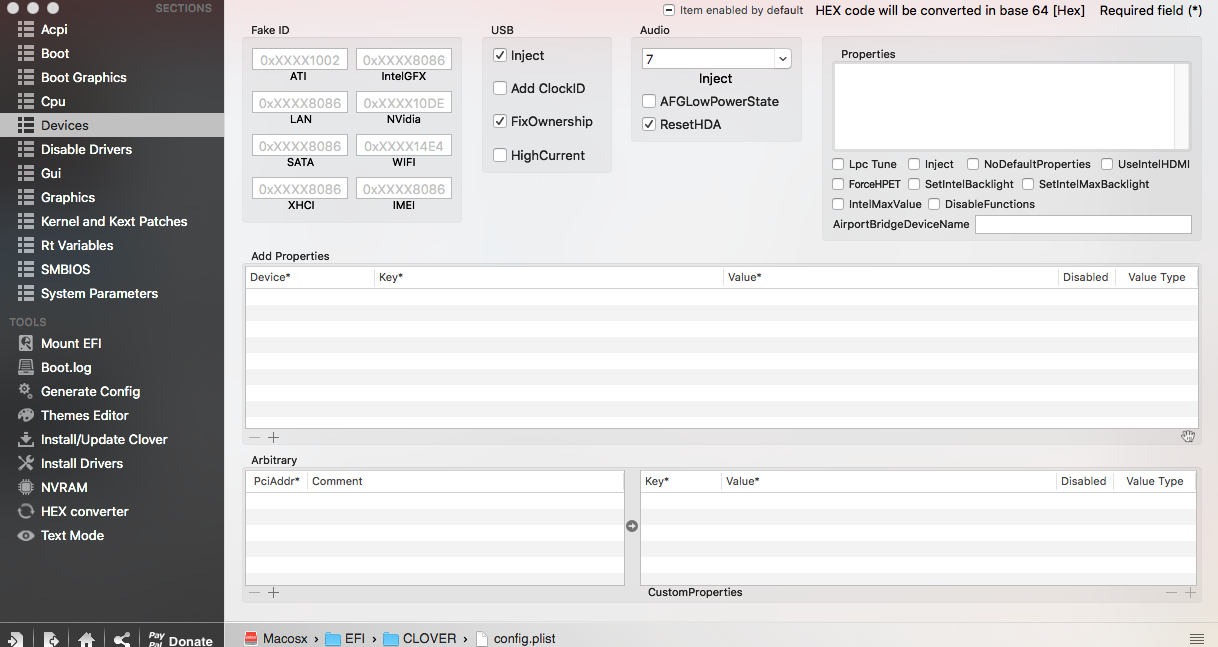1218x647 pixels.
Task: Uncheck the ResetHDA checkbox
Action: coord(649,125)
